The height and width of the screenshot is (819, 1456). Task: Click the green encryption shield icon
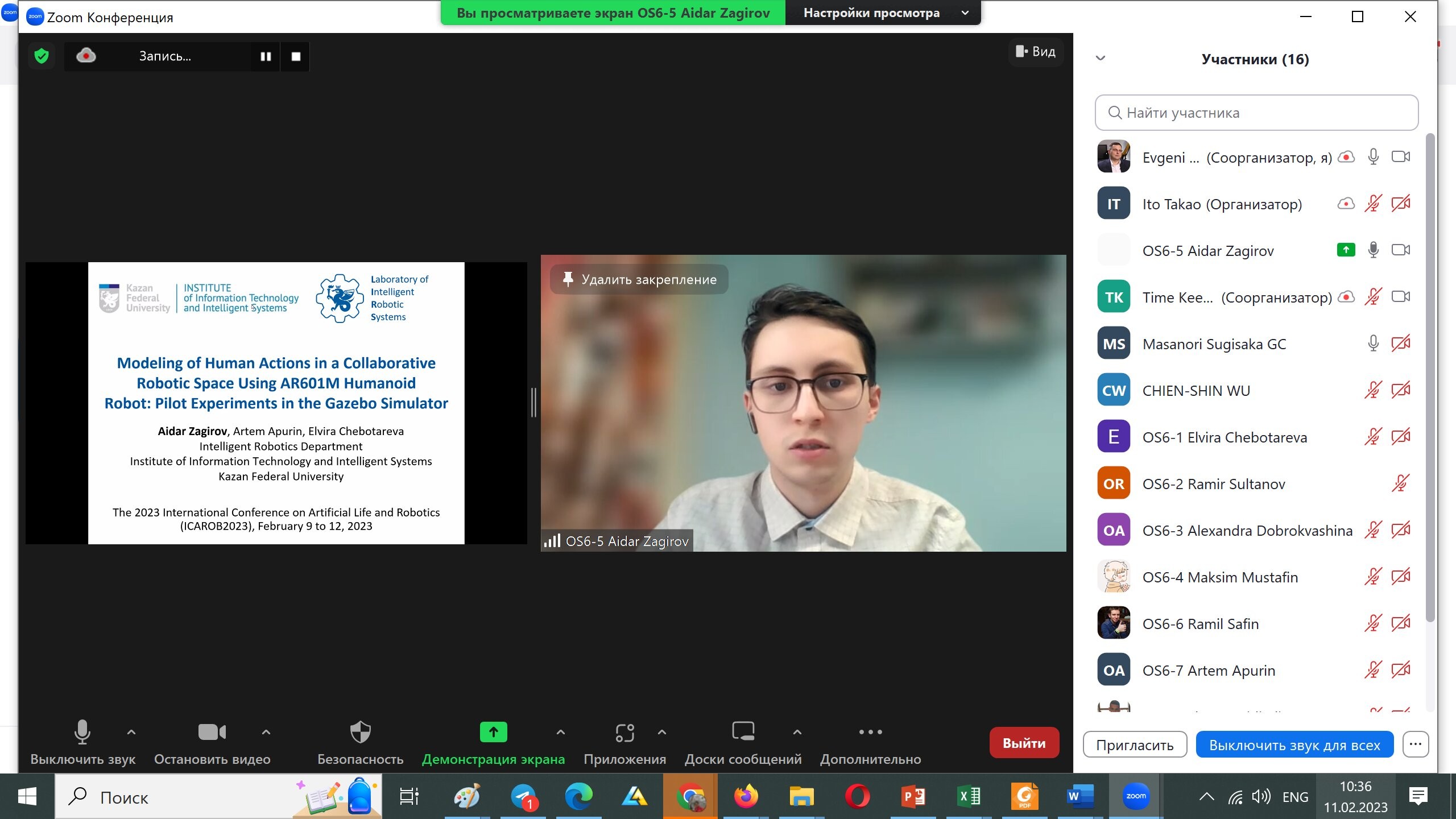[x=42, y=56]
